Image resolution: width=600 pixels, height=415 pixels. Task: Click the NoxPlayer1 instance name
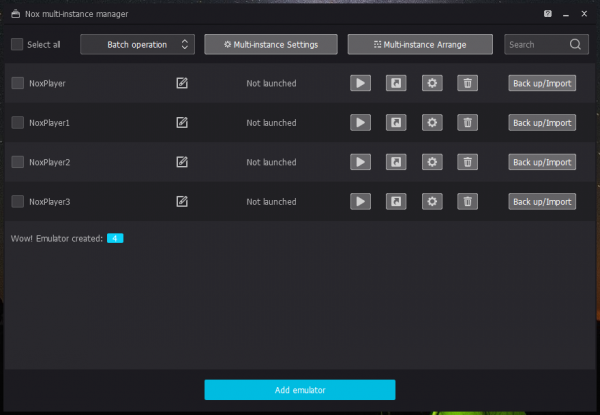[x=49, y=123]
